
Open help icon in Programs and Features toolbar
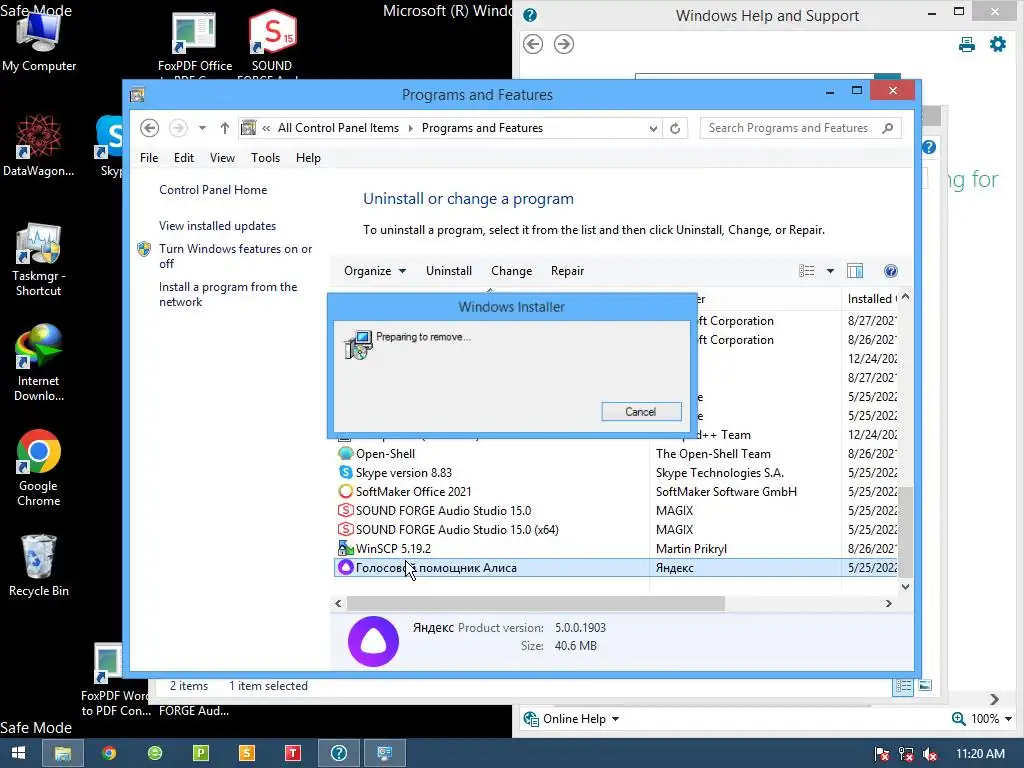tap(890, 271)
